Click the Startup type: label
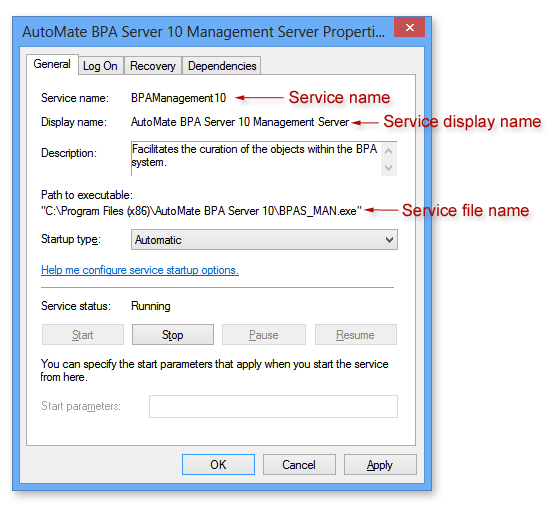Image resolution: width=555 pixels, height=509 pixels. 71,239
